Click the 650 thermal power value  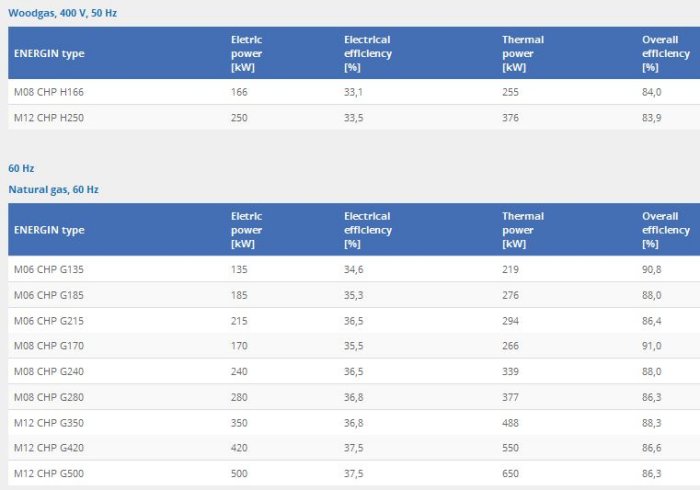pyautogui.click(x=511, y=473)
